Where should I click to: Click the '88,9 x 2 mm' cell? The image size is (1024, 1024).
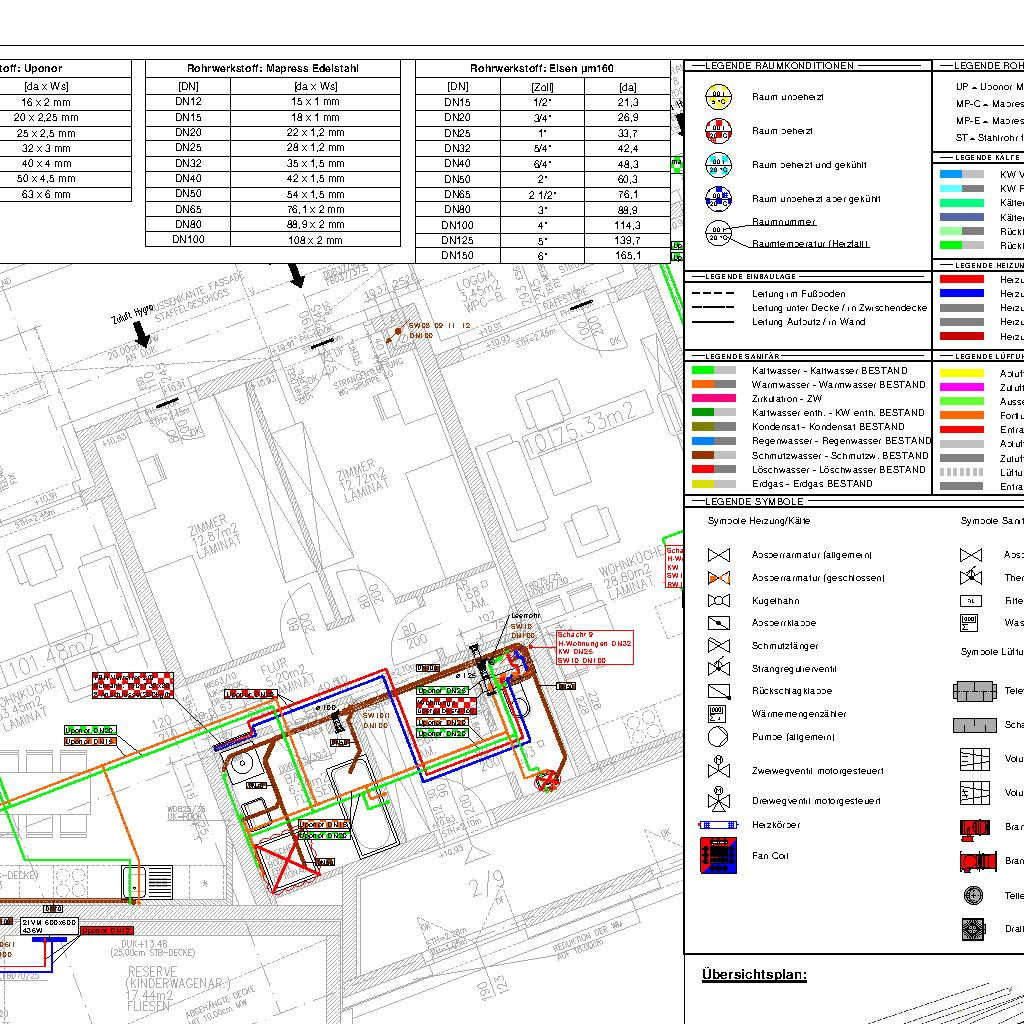point(315,225)
